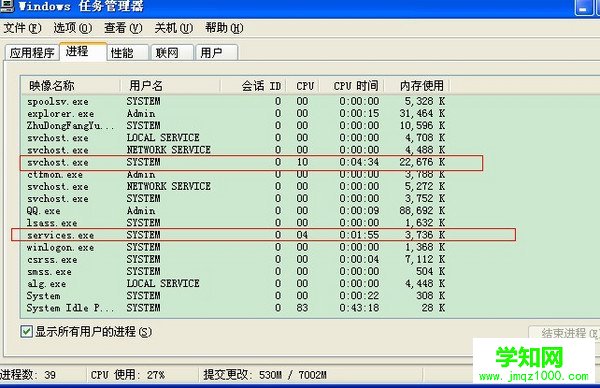
Task: Click memory value 88,692 K
Action: (x=422, y=211)
